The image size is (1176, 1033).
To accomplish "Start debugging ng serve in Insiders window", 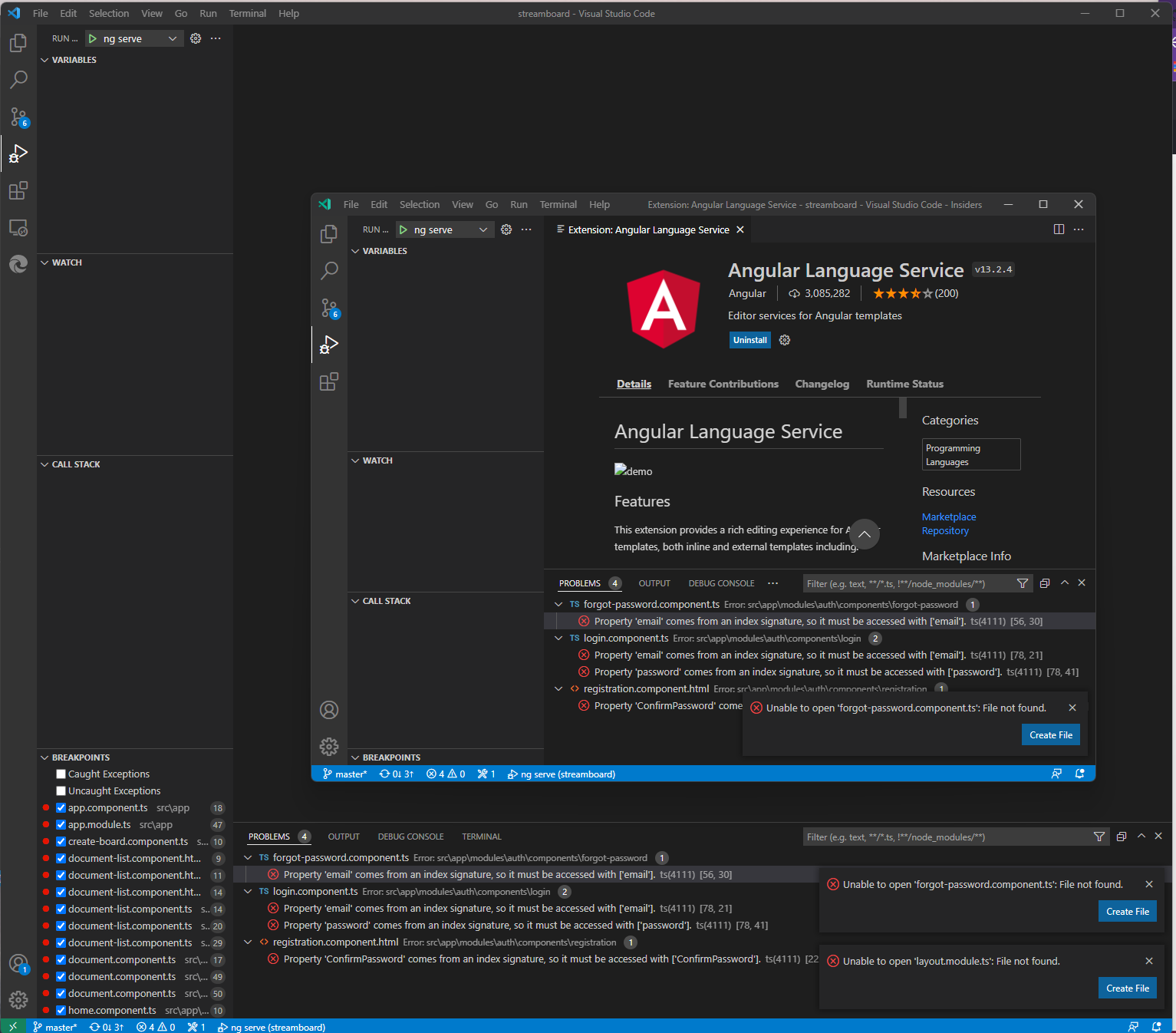I will point(404,229).
